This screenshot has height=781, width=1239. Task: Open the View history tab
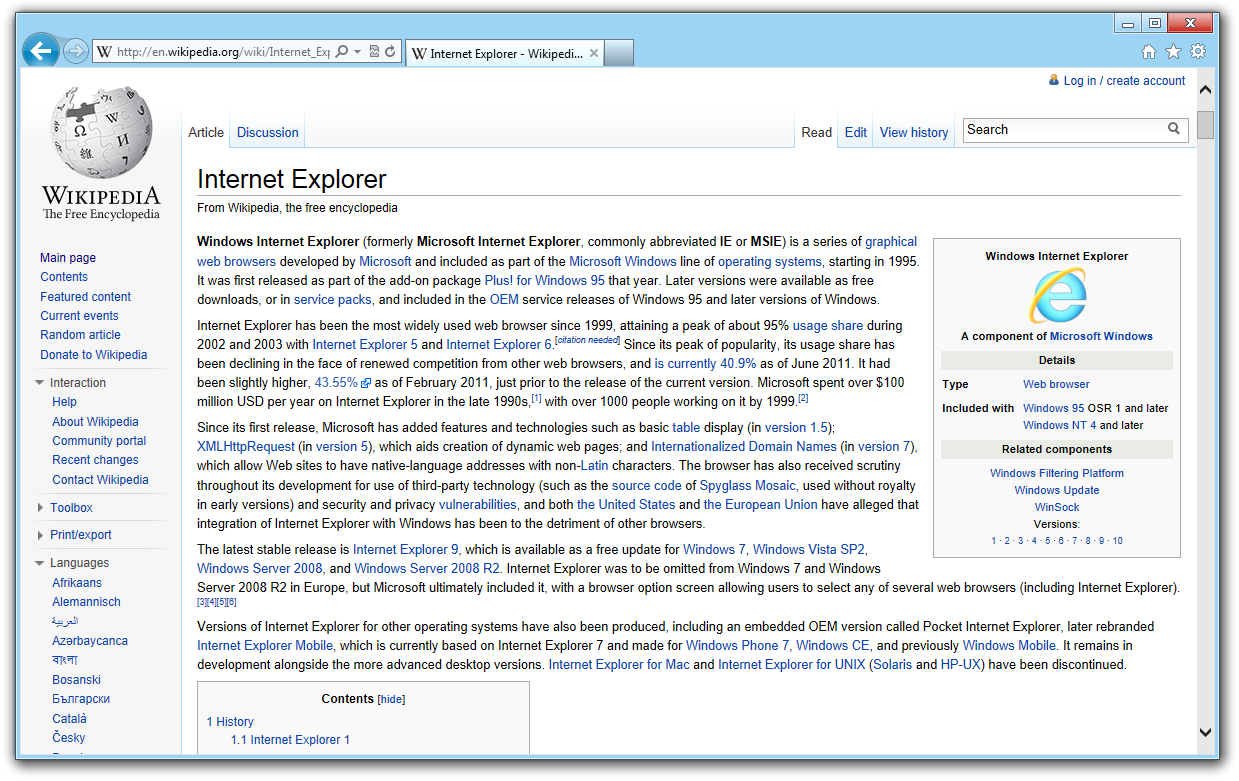914,132
